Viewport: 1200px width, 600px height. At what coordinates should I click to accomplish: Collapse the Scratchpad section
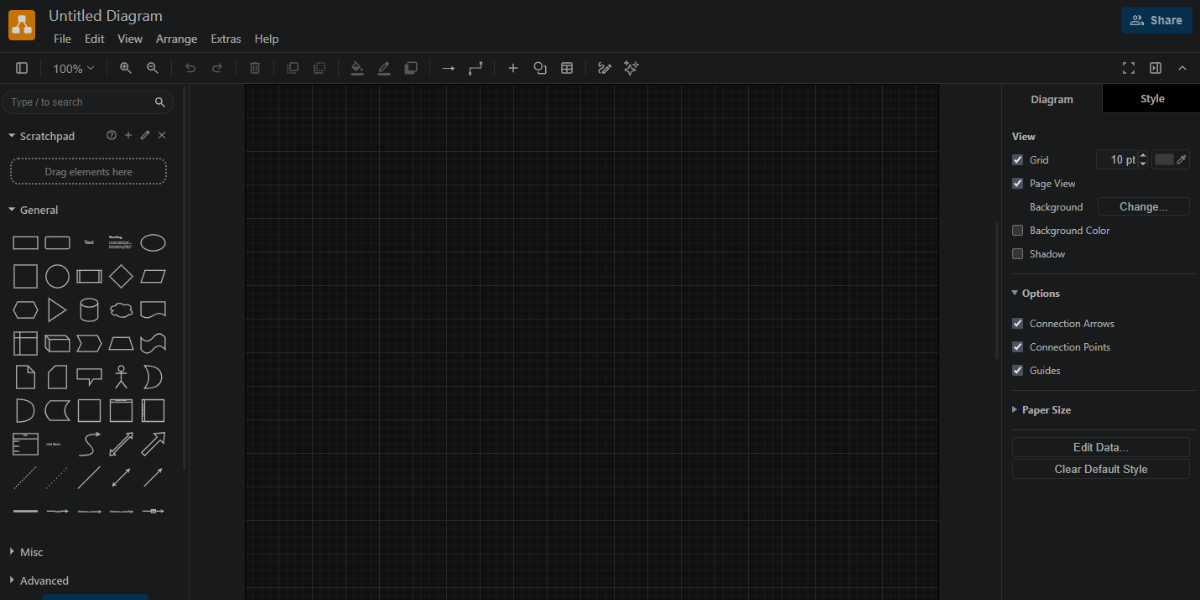pos(11,135)
